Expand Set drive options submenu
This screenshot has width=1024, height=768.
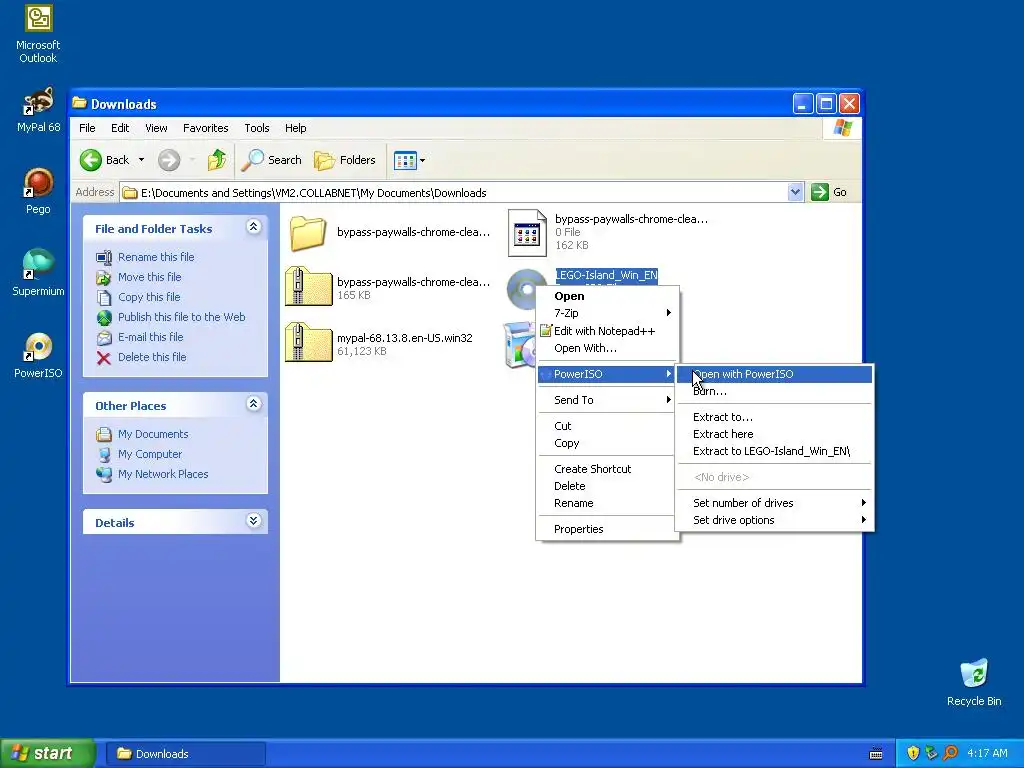[774, 520]
